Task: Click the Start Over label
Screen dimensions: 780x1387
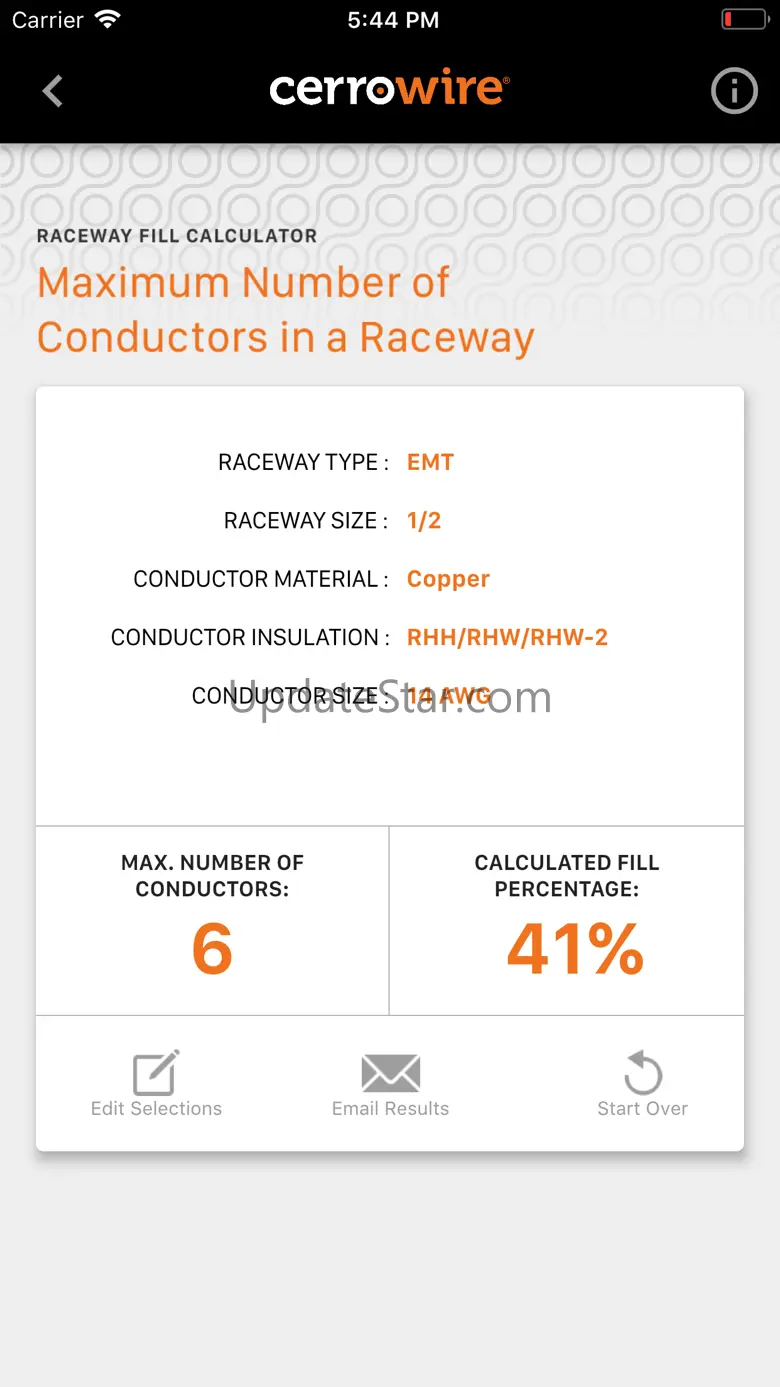Action: pos(643,1108)
